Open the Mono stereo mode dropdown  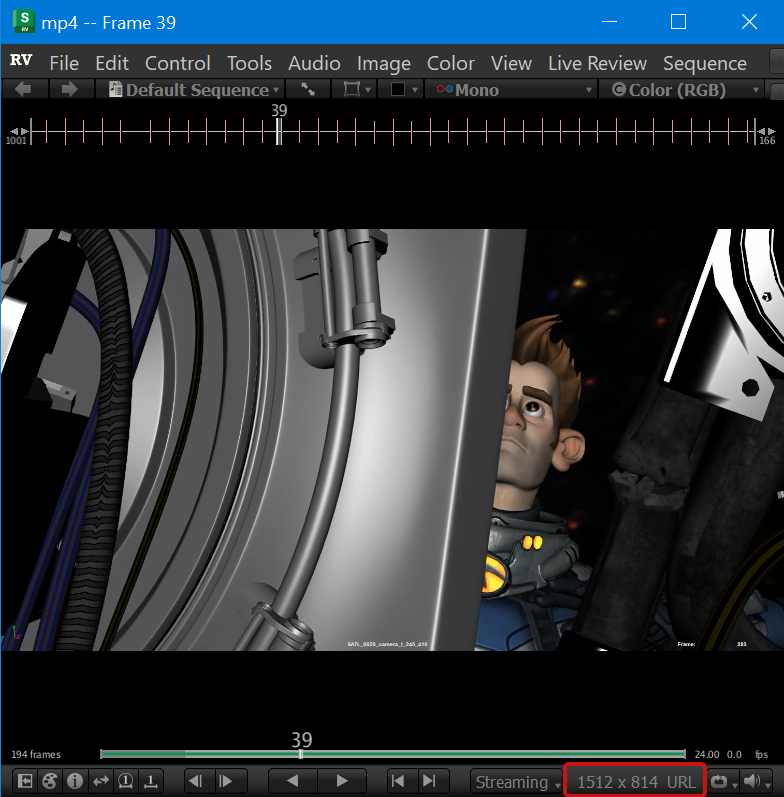(x=510, y=89)
